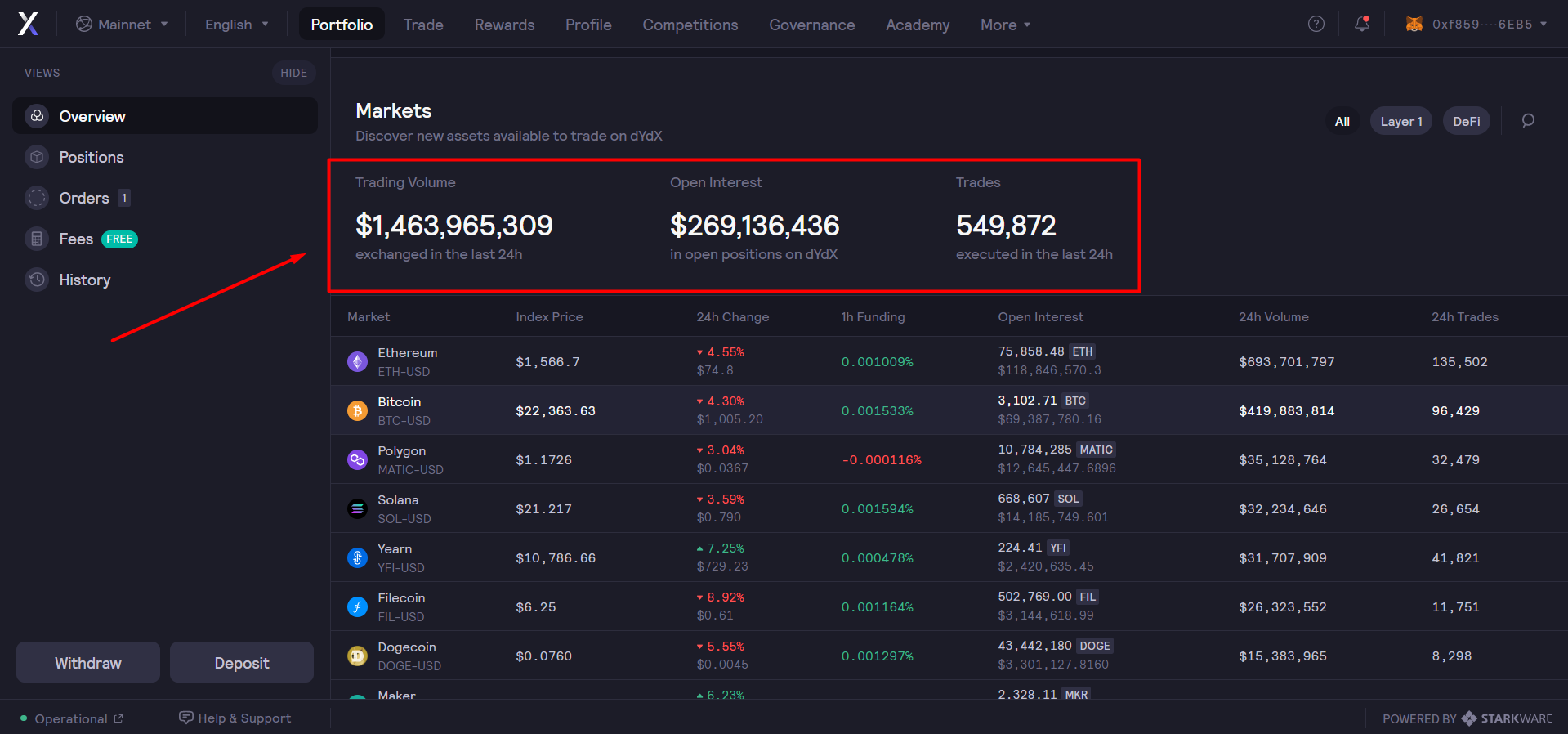Open the Orders view

click(165, 198)
